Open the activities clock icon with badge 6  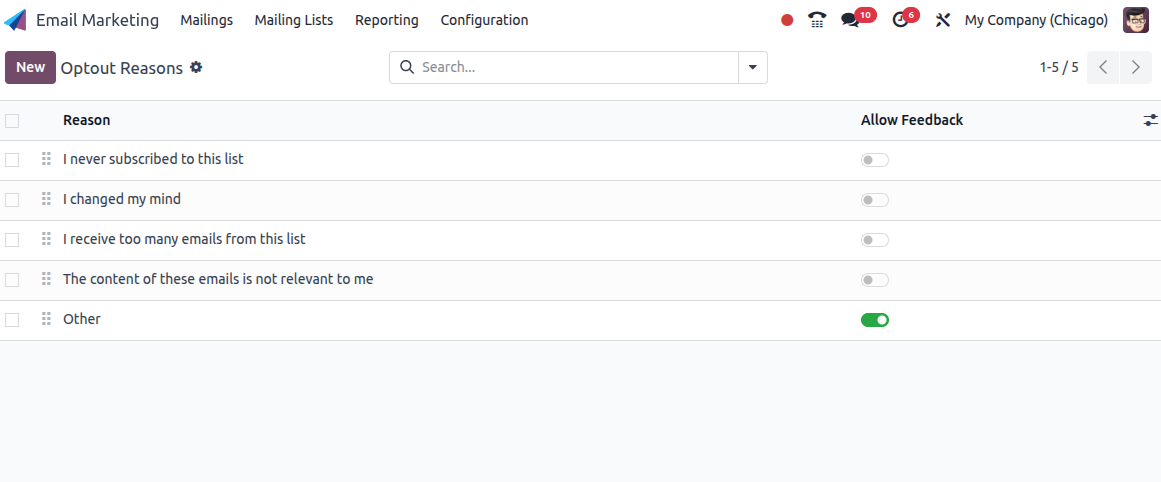click(x=900, y=20)
